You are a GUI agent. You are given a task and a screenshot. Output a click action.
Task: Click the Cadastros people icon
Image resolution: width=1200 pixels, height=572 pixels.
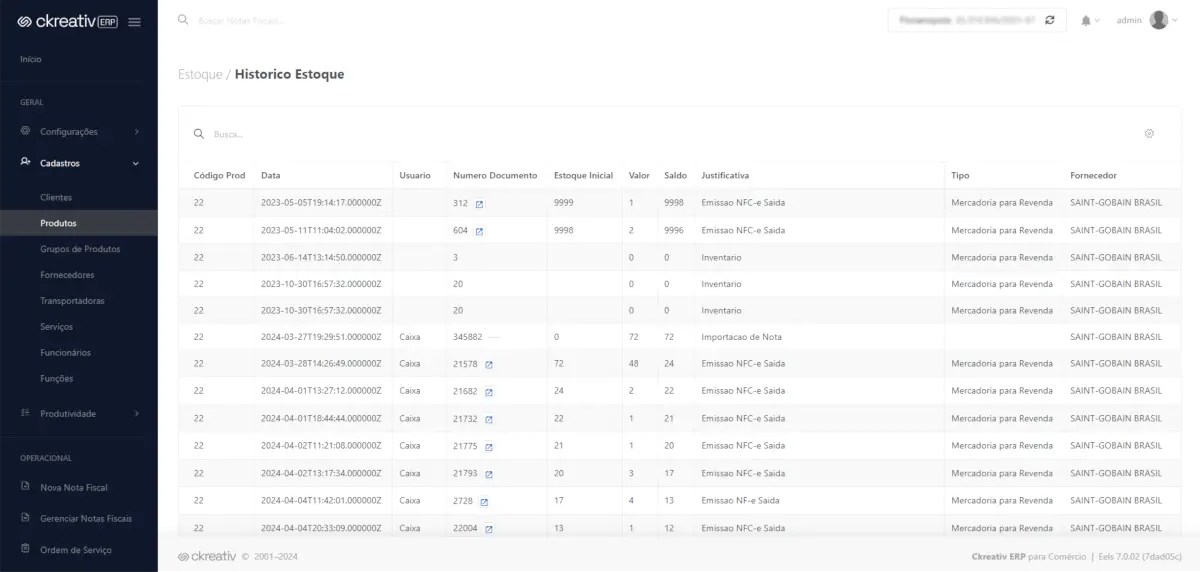pos(26,163)
